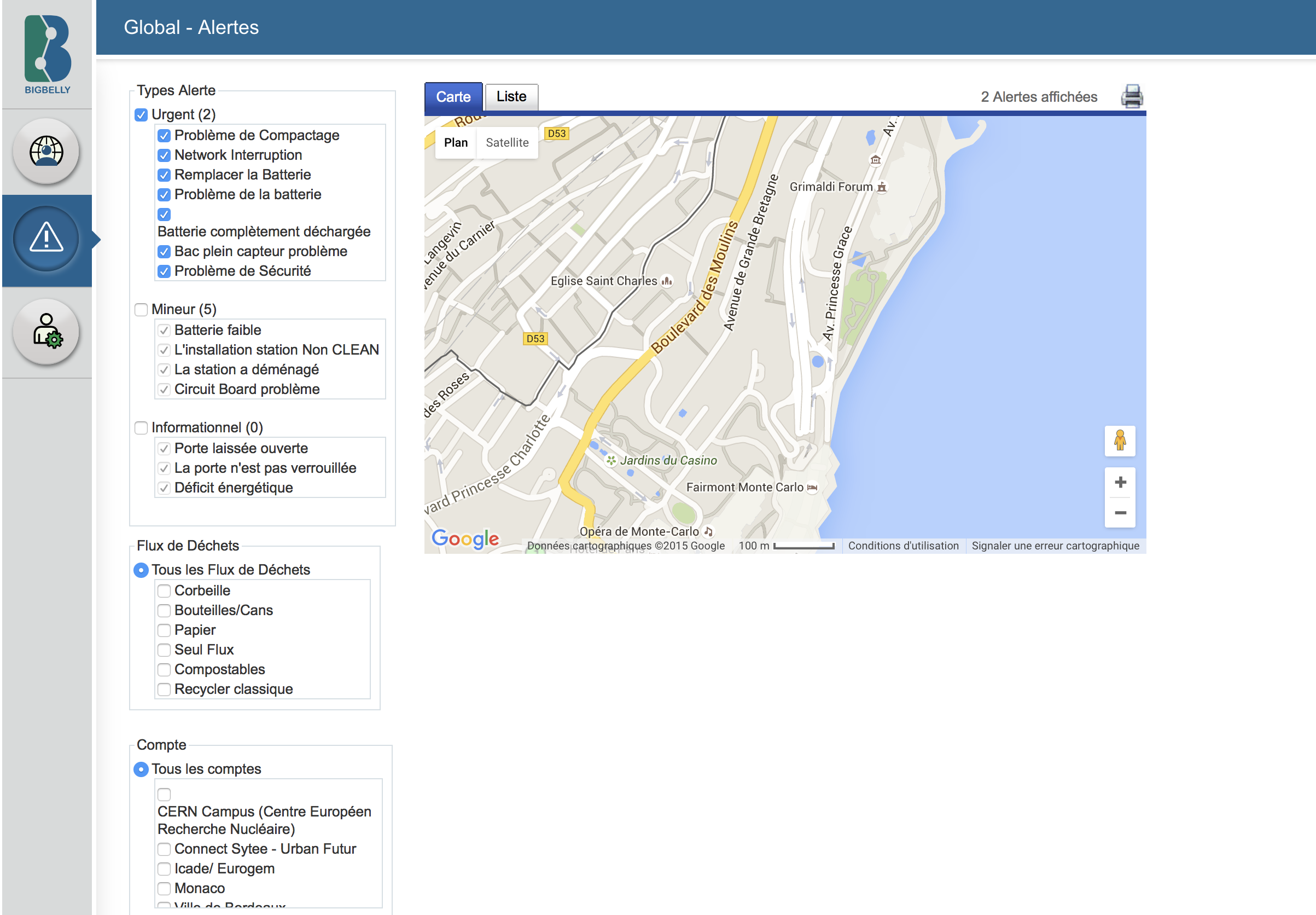The width and height of the screenshot is (1316, 915).
Task: Select Tous les Flux de Déchets radio
Action: point(141,570)
